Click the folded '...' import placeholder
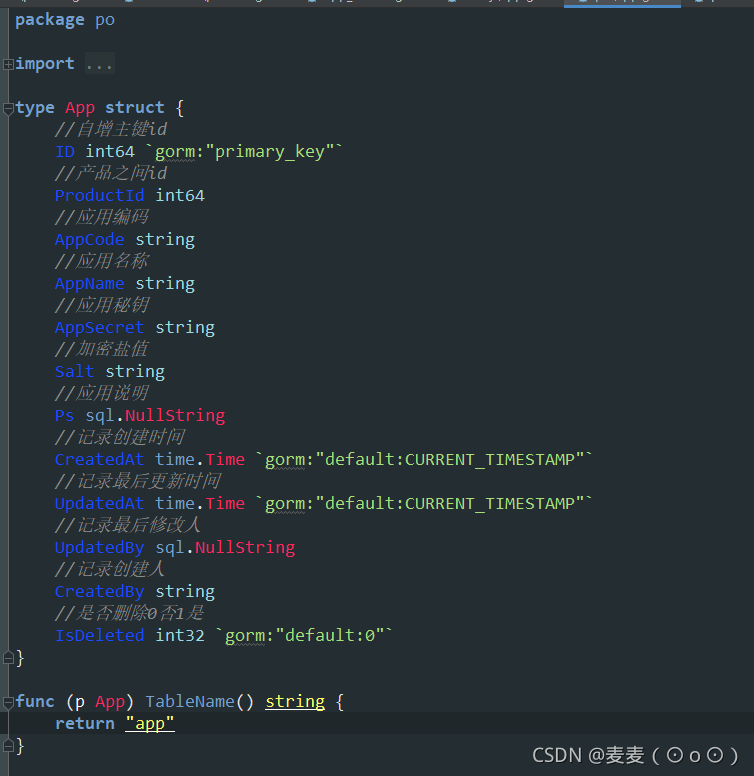Screen dimensions: 754x776 tap(99, 64)
